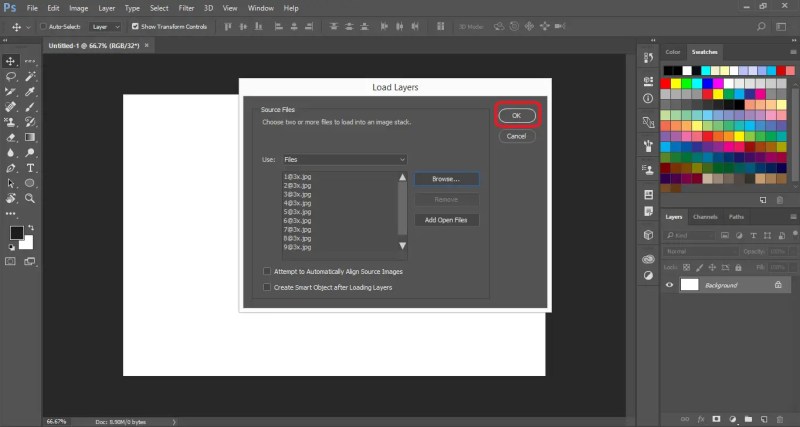
Task: Switch to the Channels tab
Action: 706,217
